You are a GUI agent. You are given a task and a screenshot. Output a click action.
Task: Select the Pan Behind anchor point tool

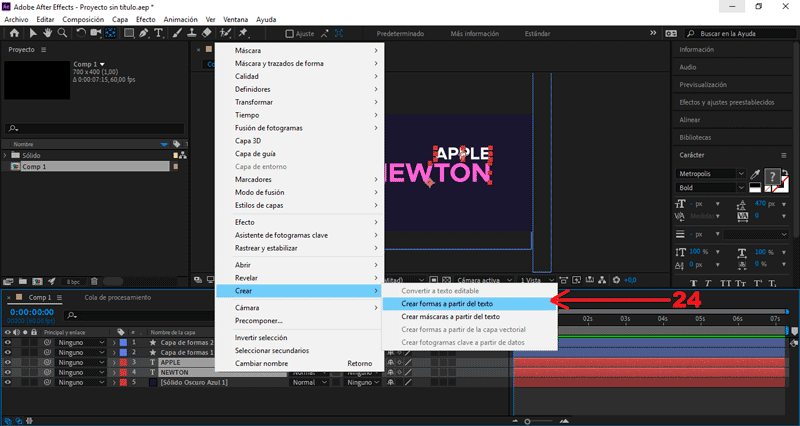click(110, 33)
